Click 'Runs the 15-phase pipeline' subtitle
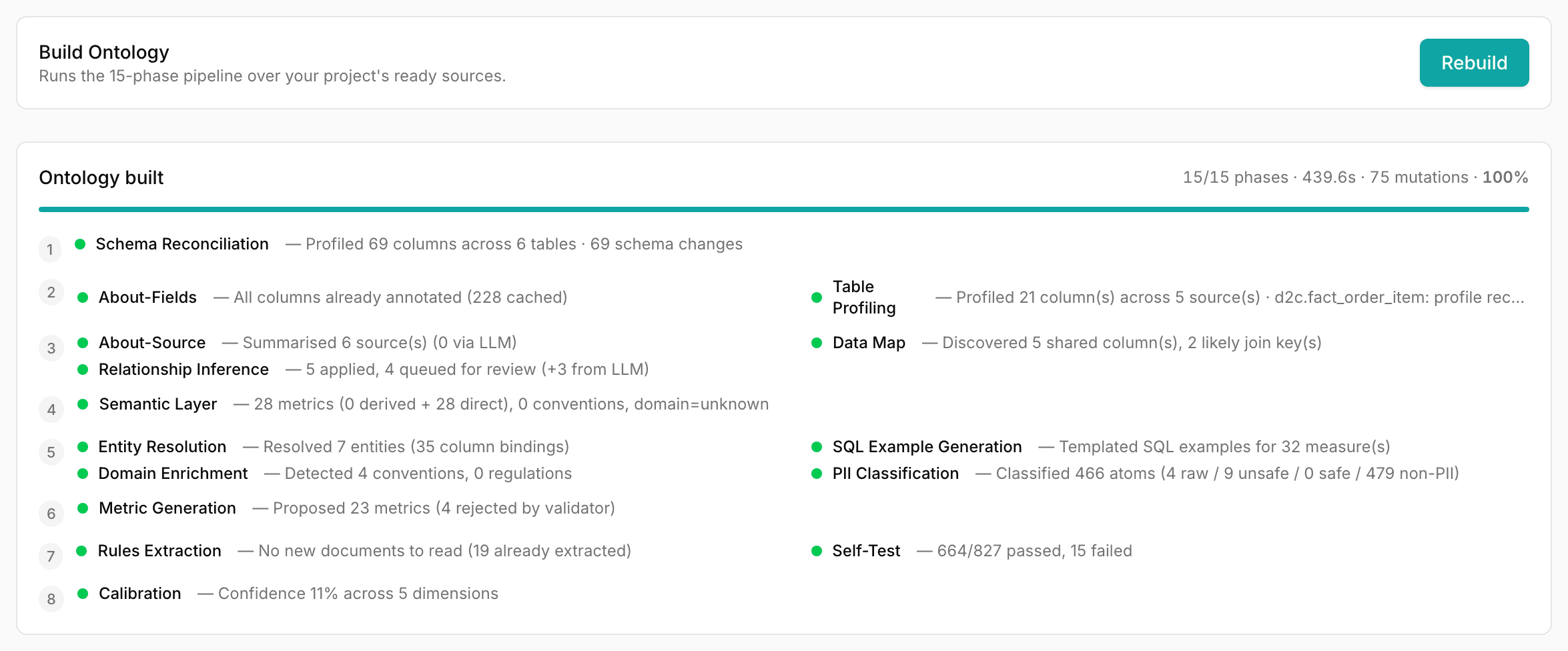Screen dimensions: 1568x651 tap(272, 76)
